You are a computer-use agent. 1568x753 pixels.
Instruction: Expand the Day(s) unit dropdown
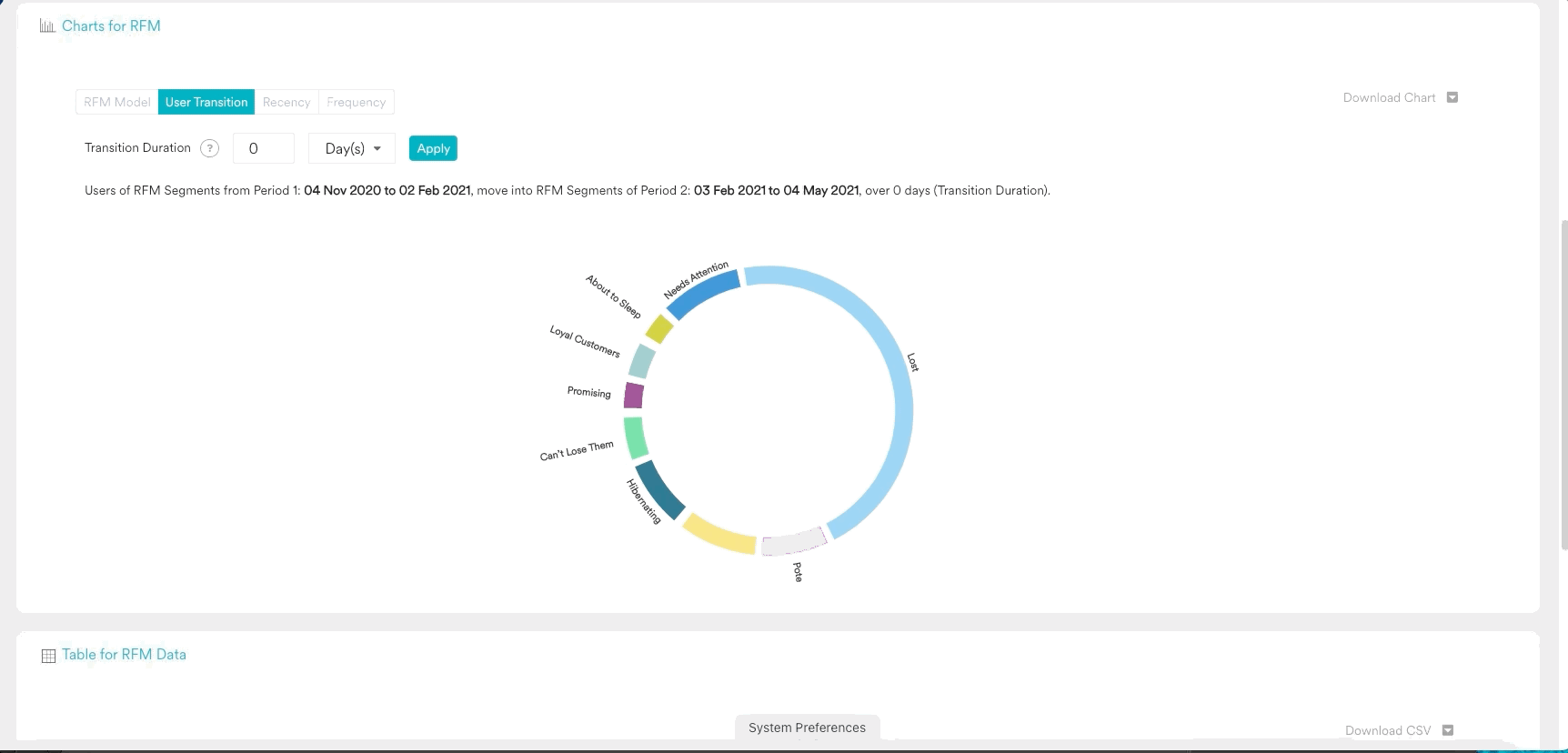point(352,148)
